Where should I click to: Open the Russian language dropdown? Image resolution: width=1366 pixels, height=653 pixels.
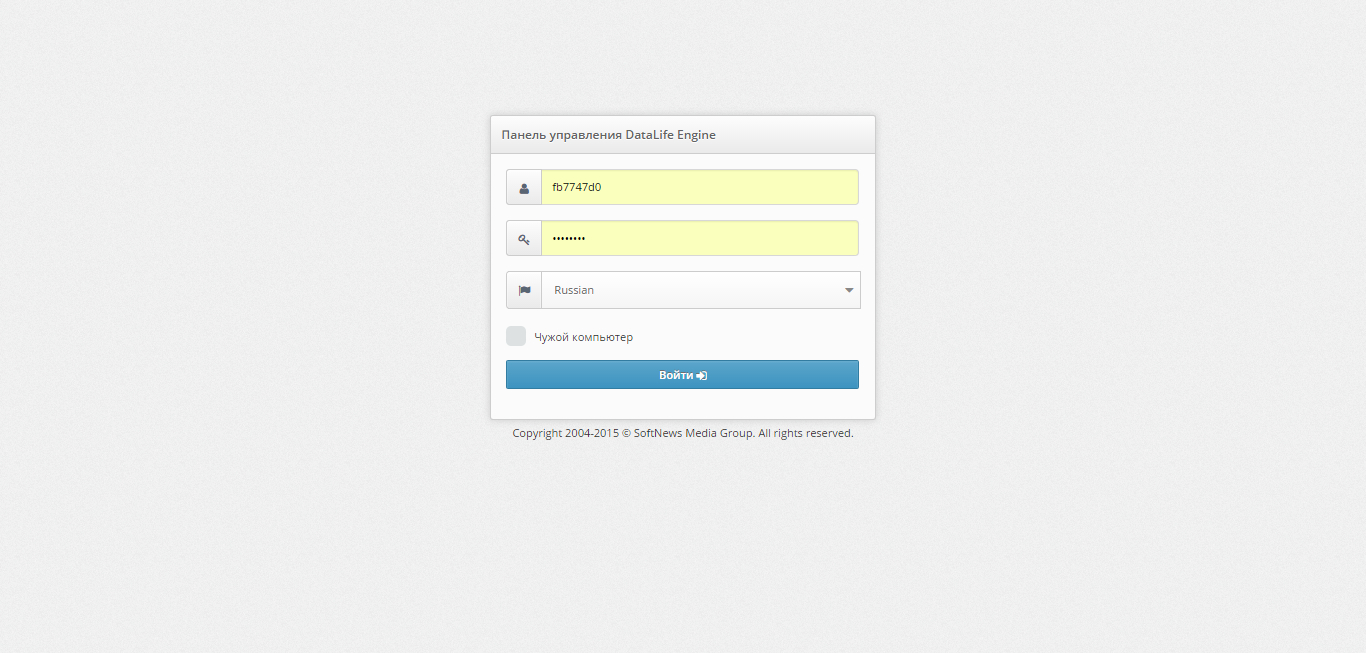(x=700, y=290)
